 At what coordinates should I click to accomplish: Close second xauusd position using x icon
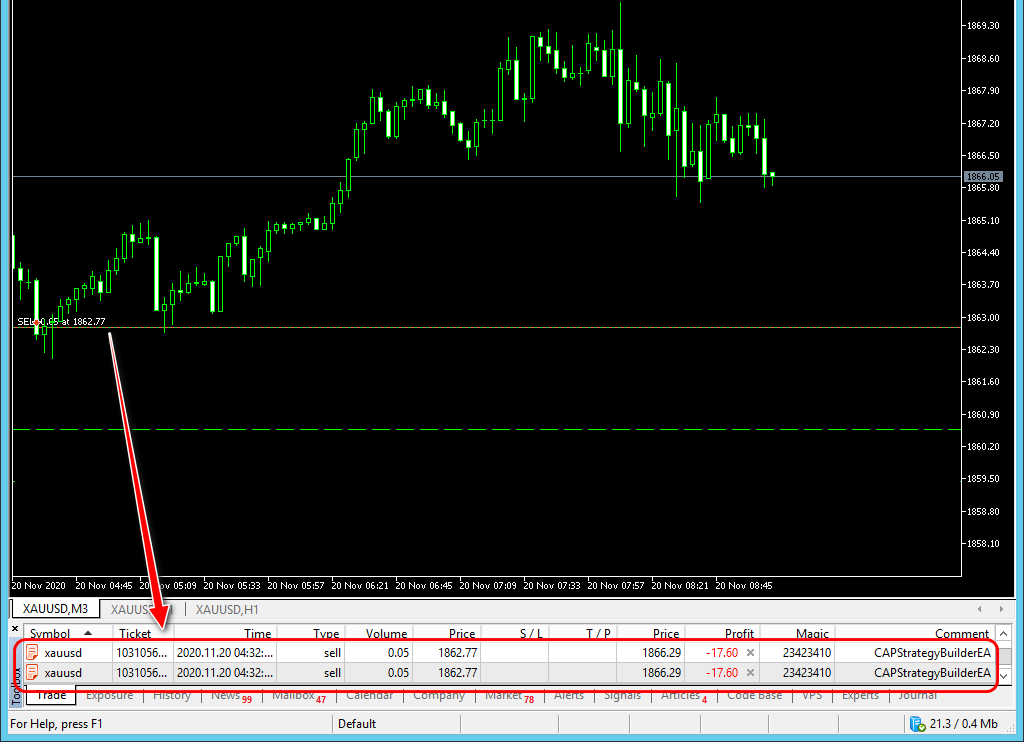(x=750, y=673)
